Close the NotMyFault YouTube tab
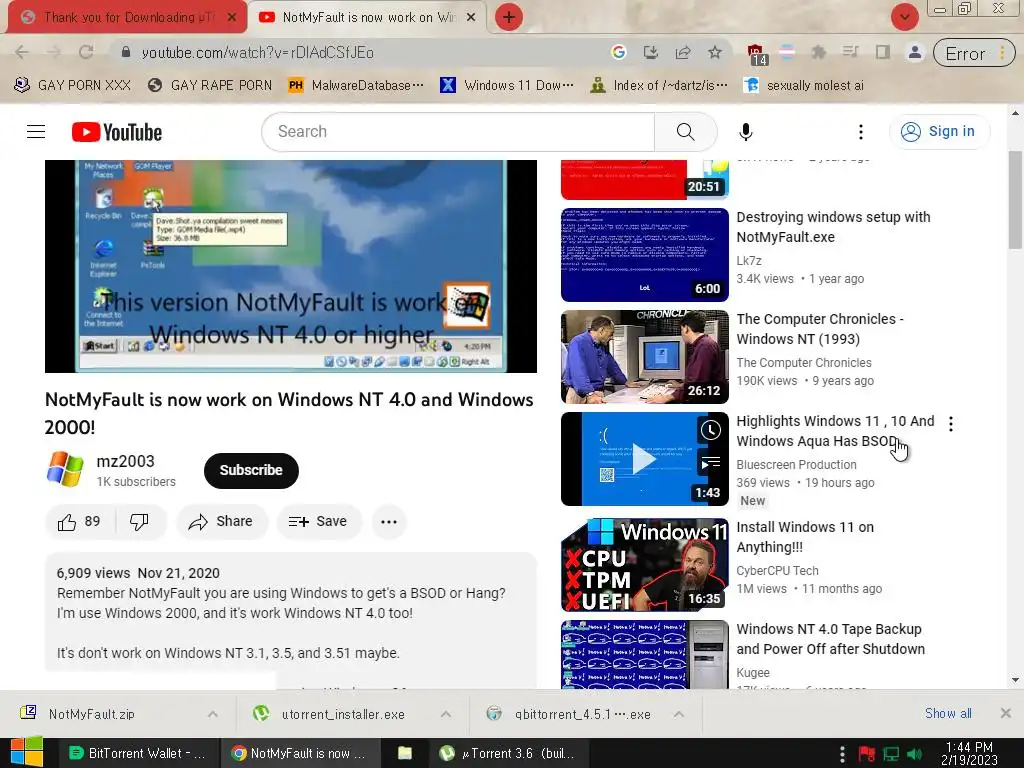1024x768 pixels. click(x=471, y=18)
